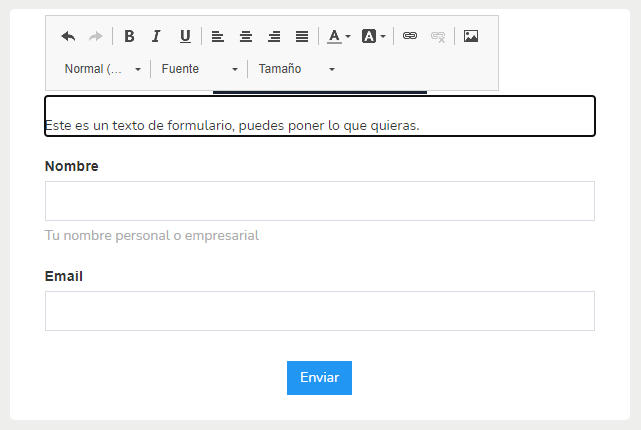641x430 pixels.
Task: Focus the Email input field
Action: coord(320,311)
